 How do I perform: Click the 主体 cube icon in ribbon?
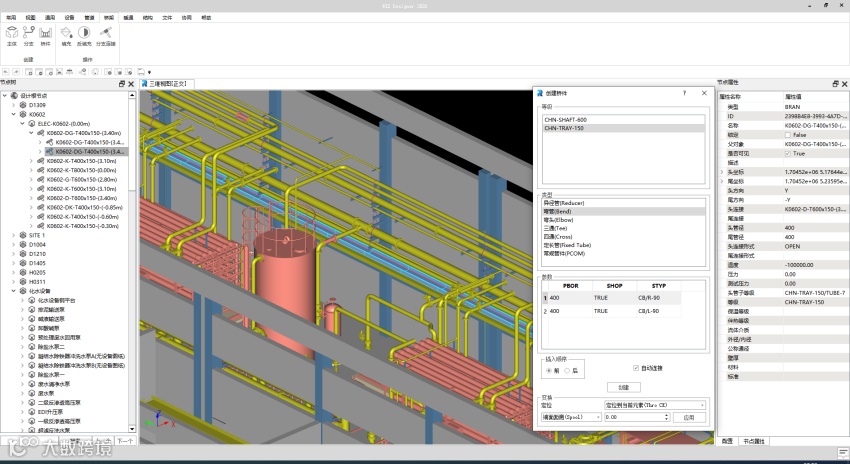(12, 34)
